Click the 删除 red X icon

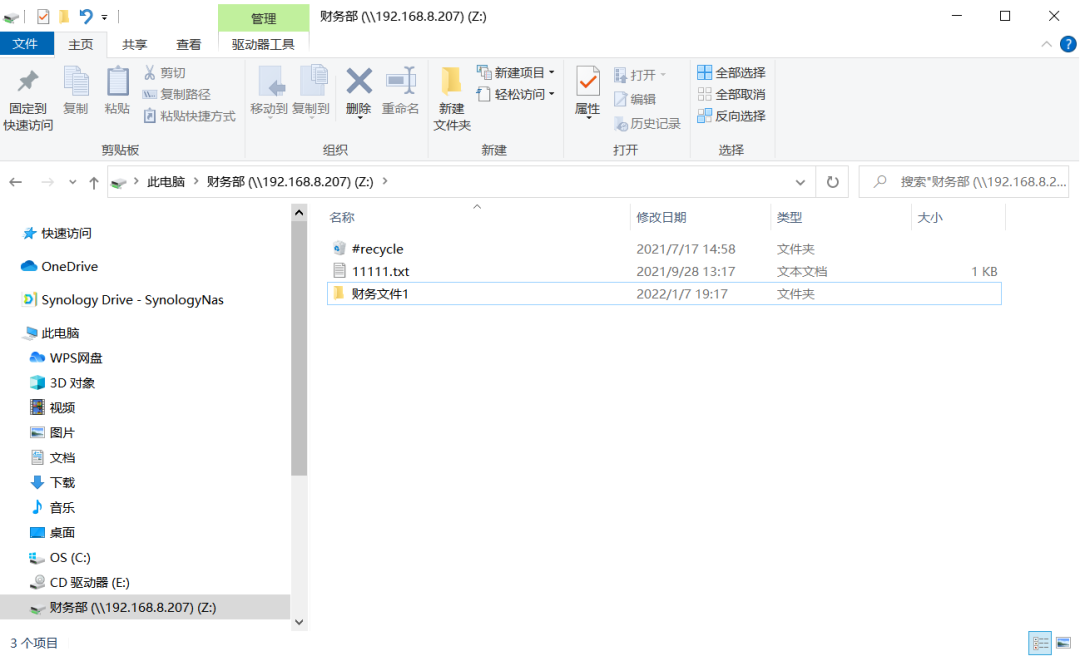358,82
